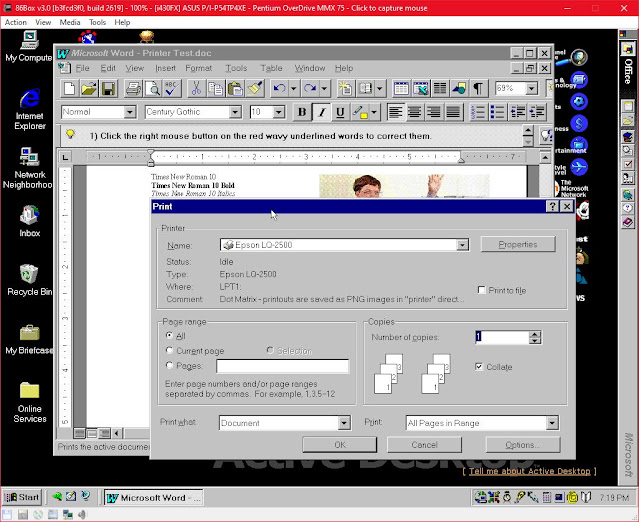Open Print Preview from the toolbar
Screen dimensions: 639x522
click(x=152, y=88)
